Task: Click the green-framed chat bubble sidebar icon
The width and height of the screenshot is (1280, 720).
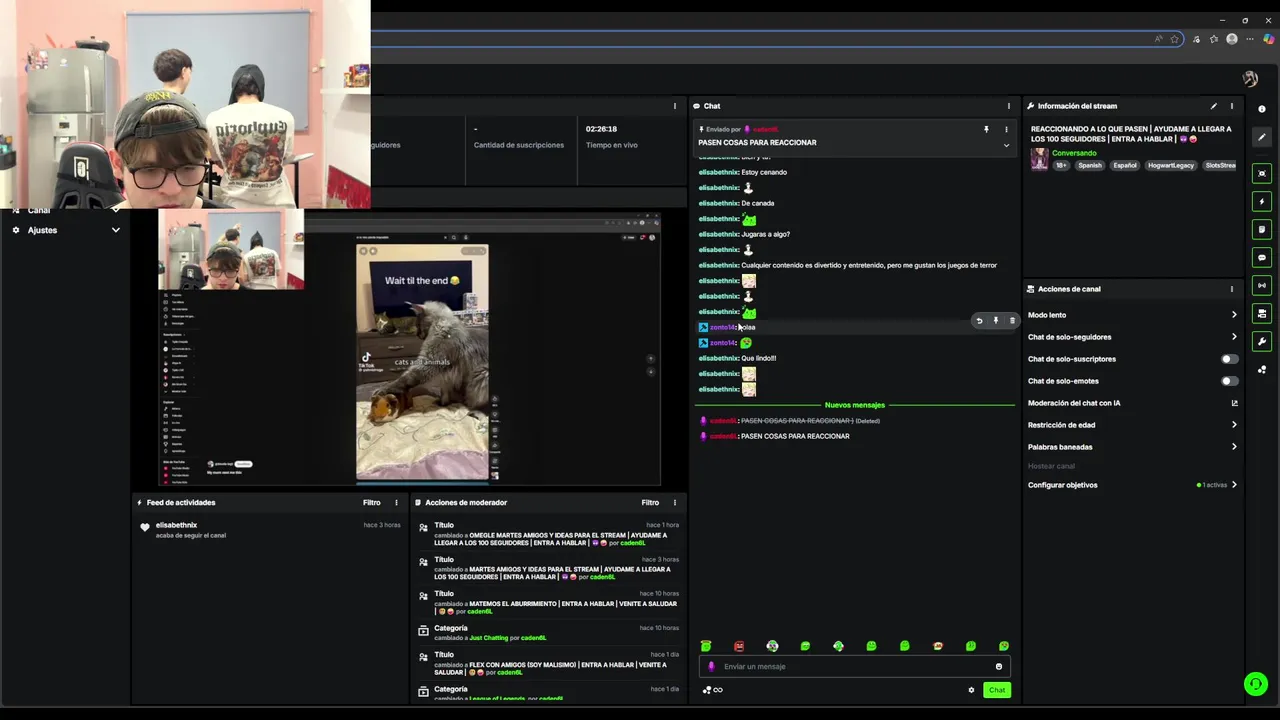Action: coord(1262,257)
